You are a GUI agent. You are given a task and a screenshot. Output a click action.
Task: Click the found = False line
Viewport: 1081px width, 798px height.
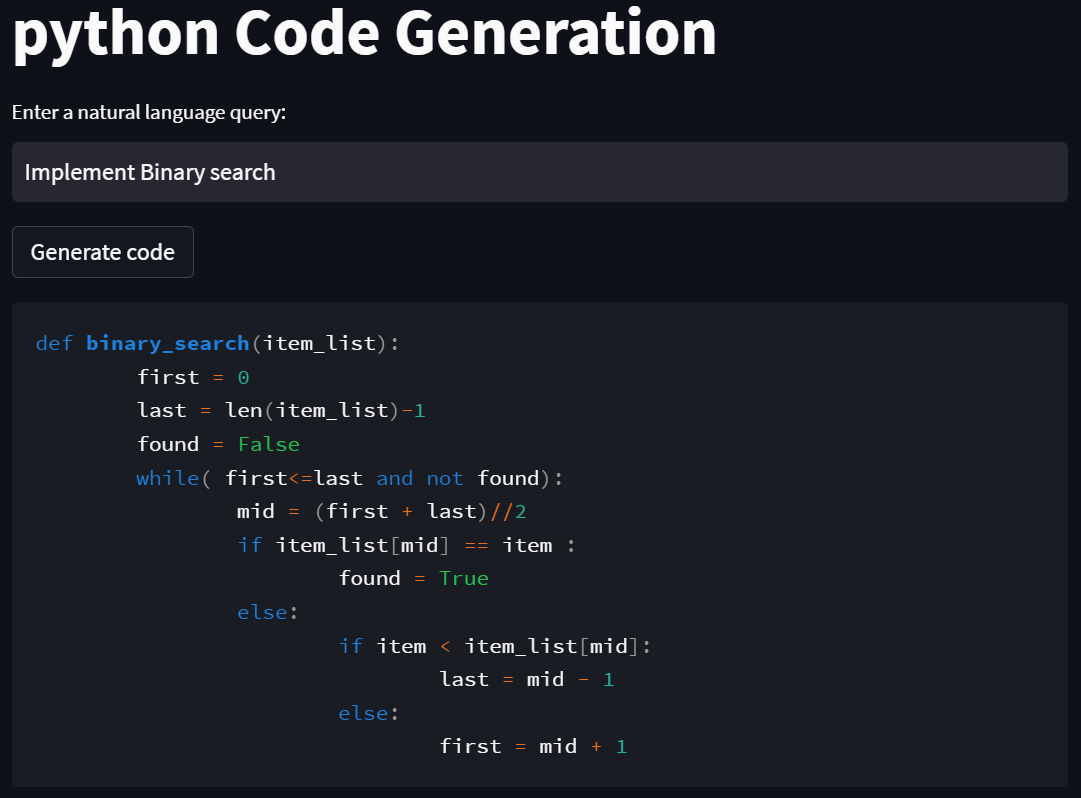point(218,444)
